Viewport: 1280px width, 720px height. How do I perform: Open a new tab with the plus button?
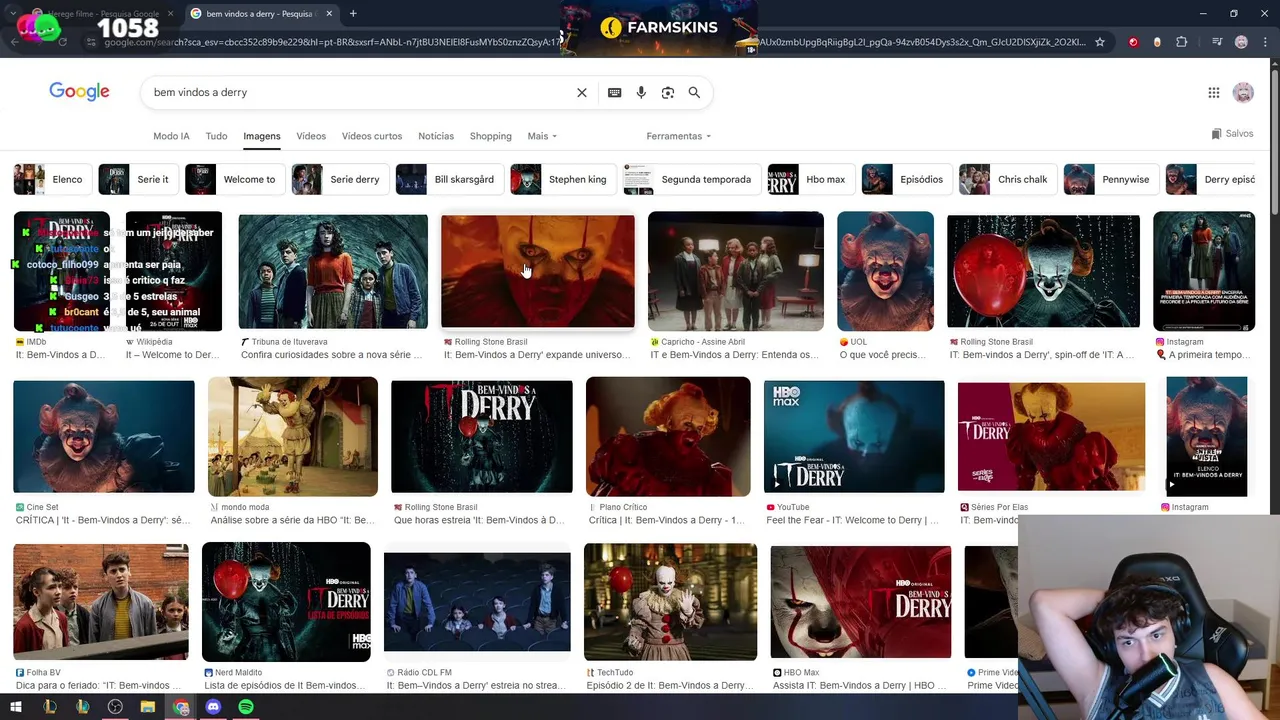353,13
